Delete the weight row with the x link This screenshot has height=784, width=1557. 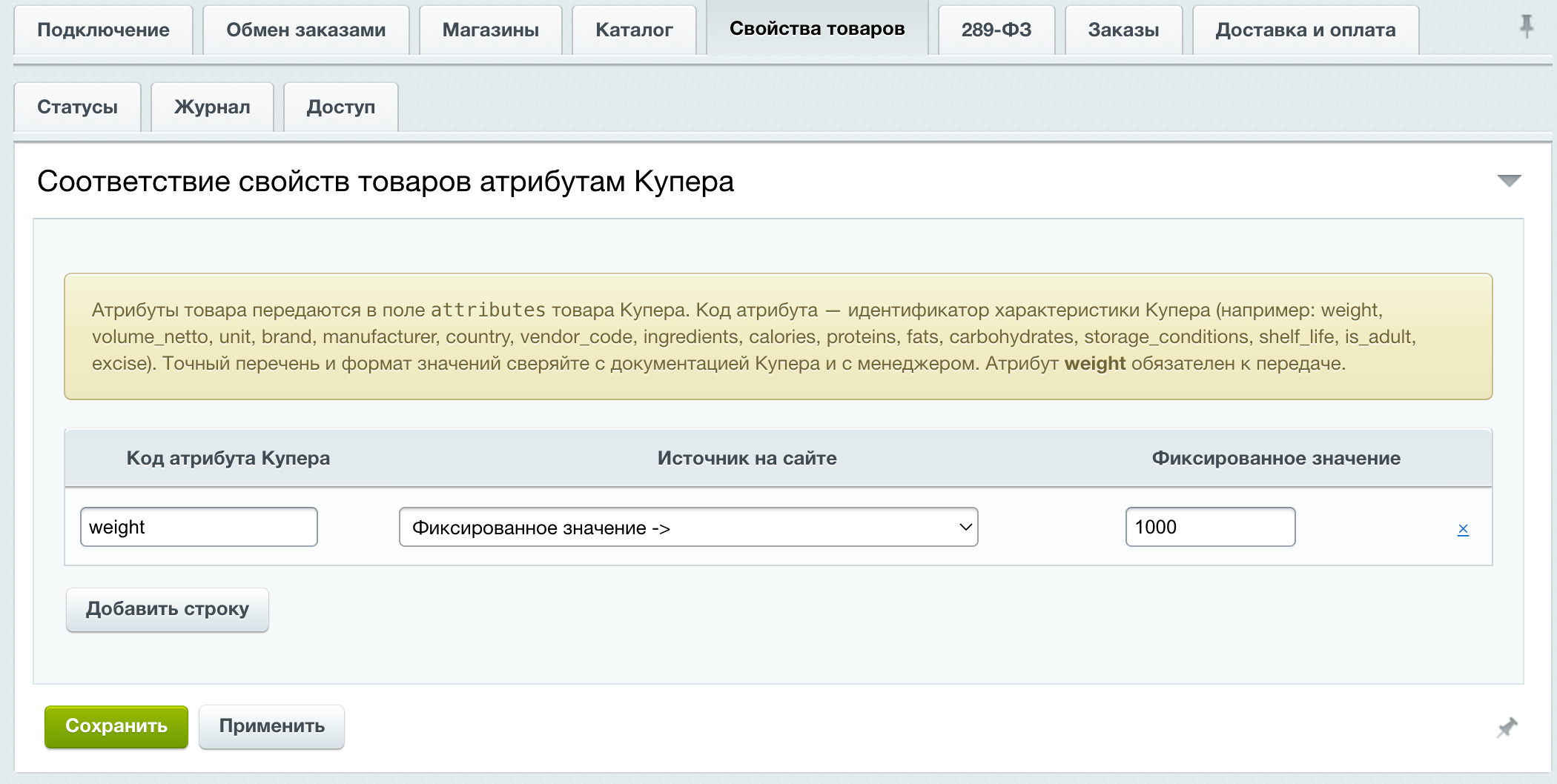pos(1463,528)
